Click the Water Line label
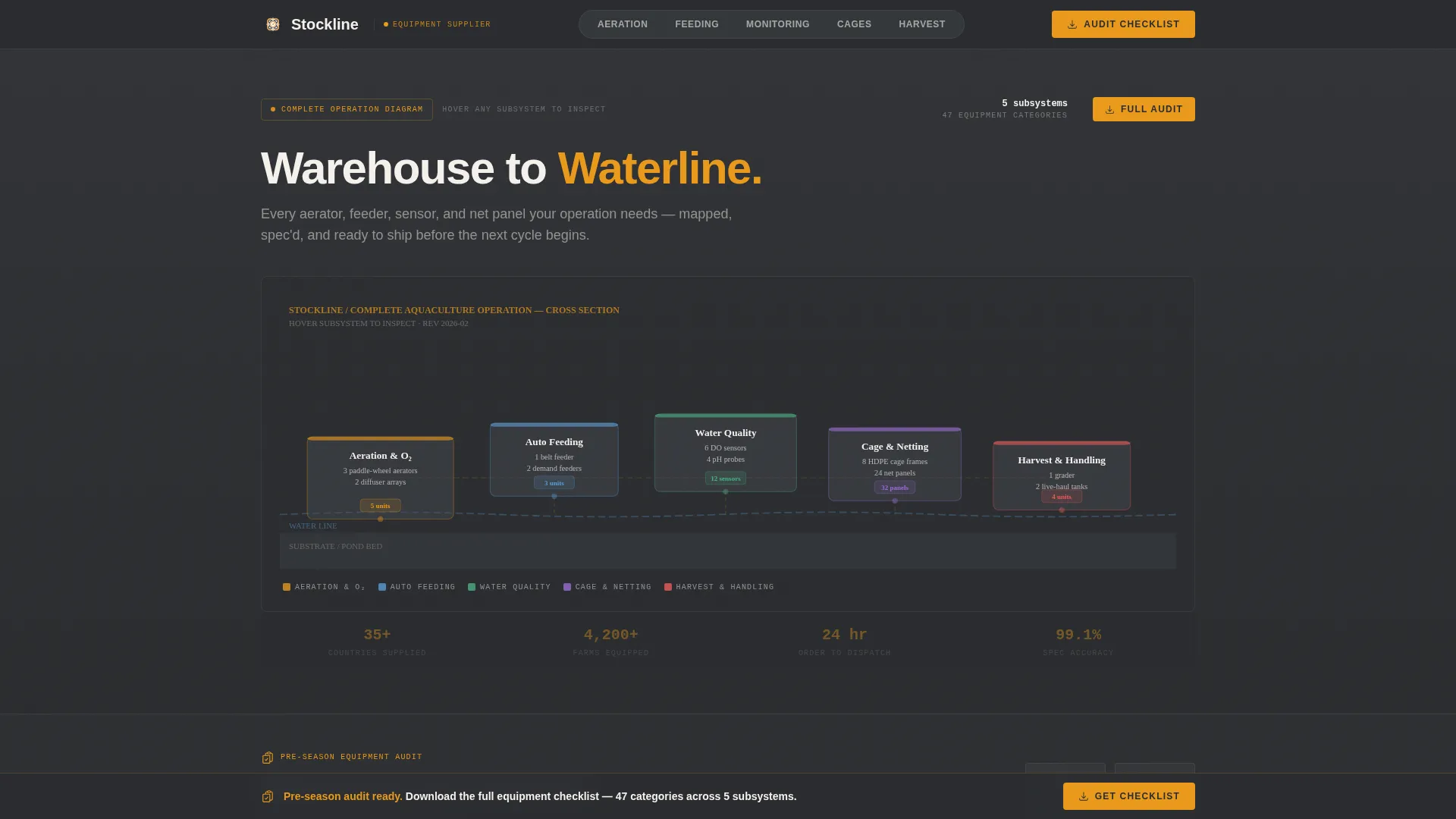 click(312, 526)
